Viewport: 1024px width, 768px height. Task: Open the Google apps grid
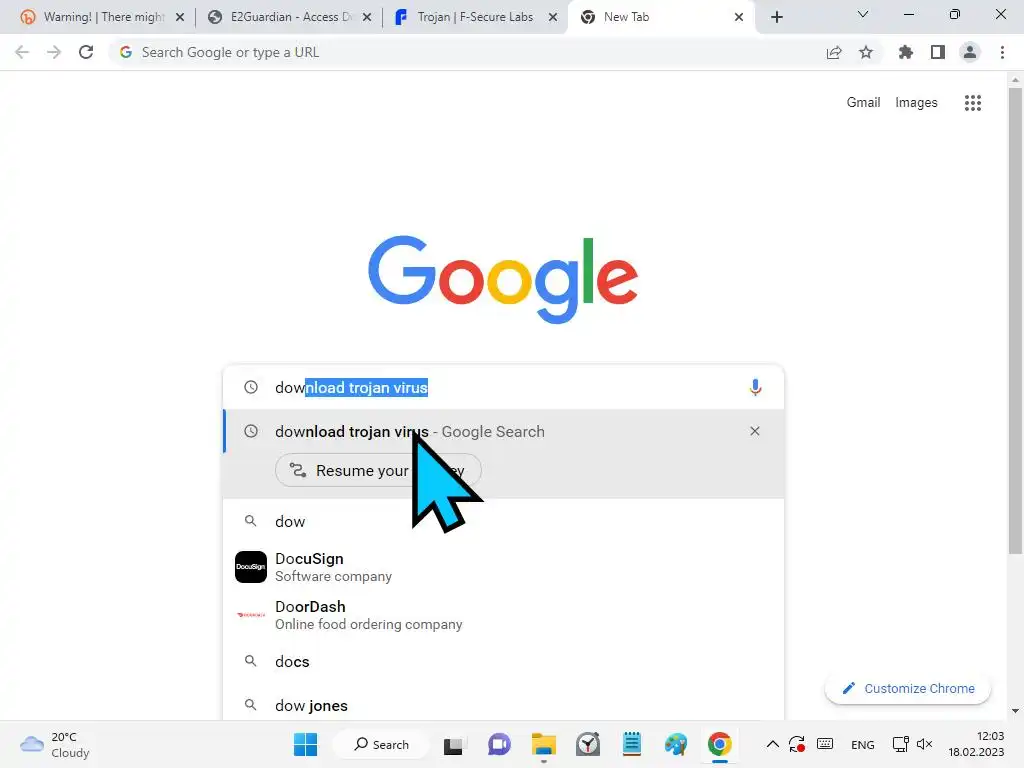pos(972,103)
